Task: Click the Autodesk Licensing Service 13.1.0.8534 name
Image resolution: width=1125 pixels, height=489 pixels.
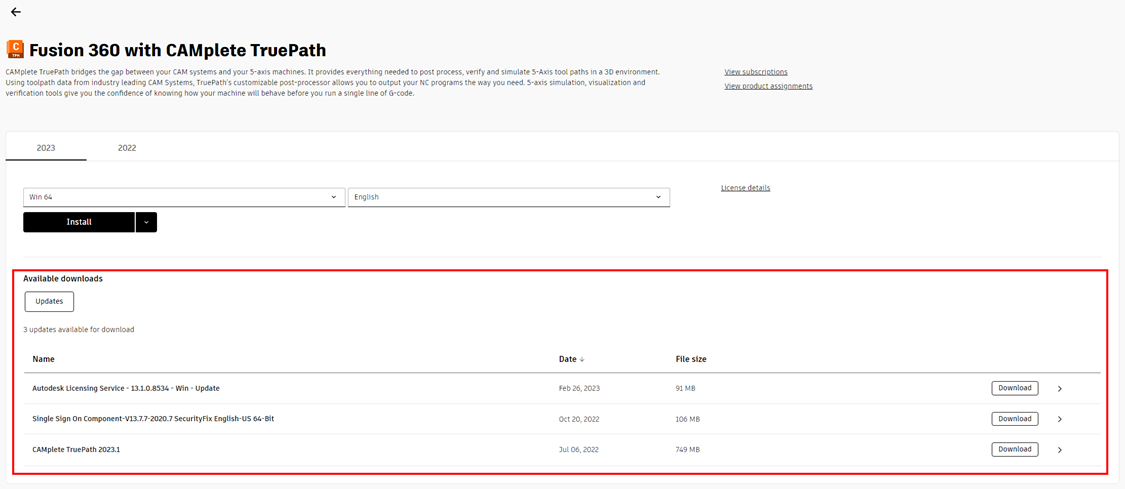Action: pos(126,388)
